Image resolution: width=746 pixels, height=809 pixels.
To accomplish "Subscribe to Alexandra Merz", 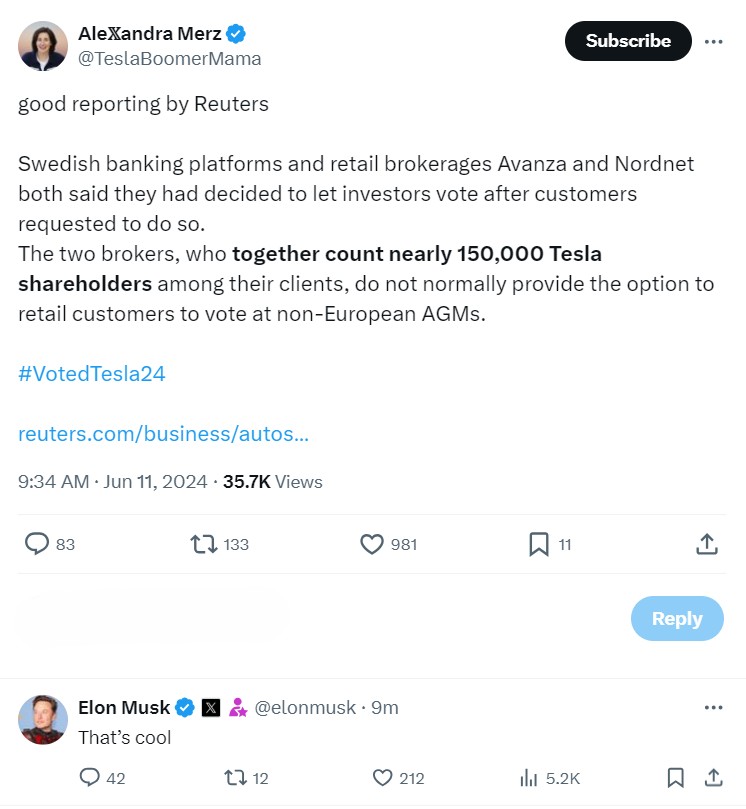I will (x=628, y=41).
